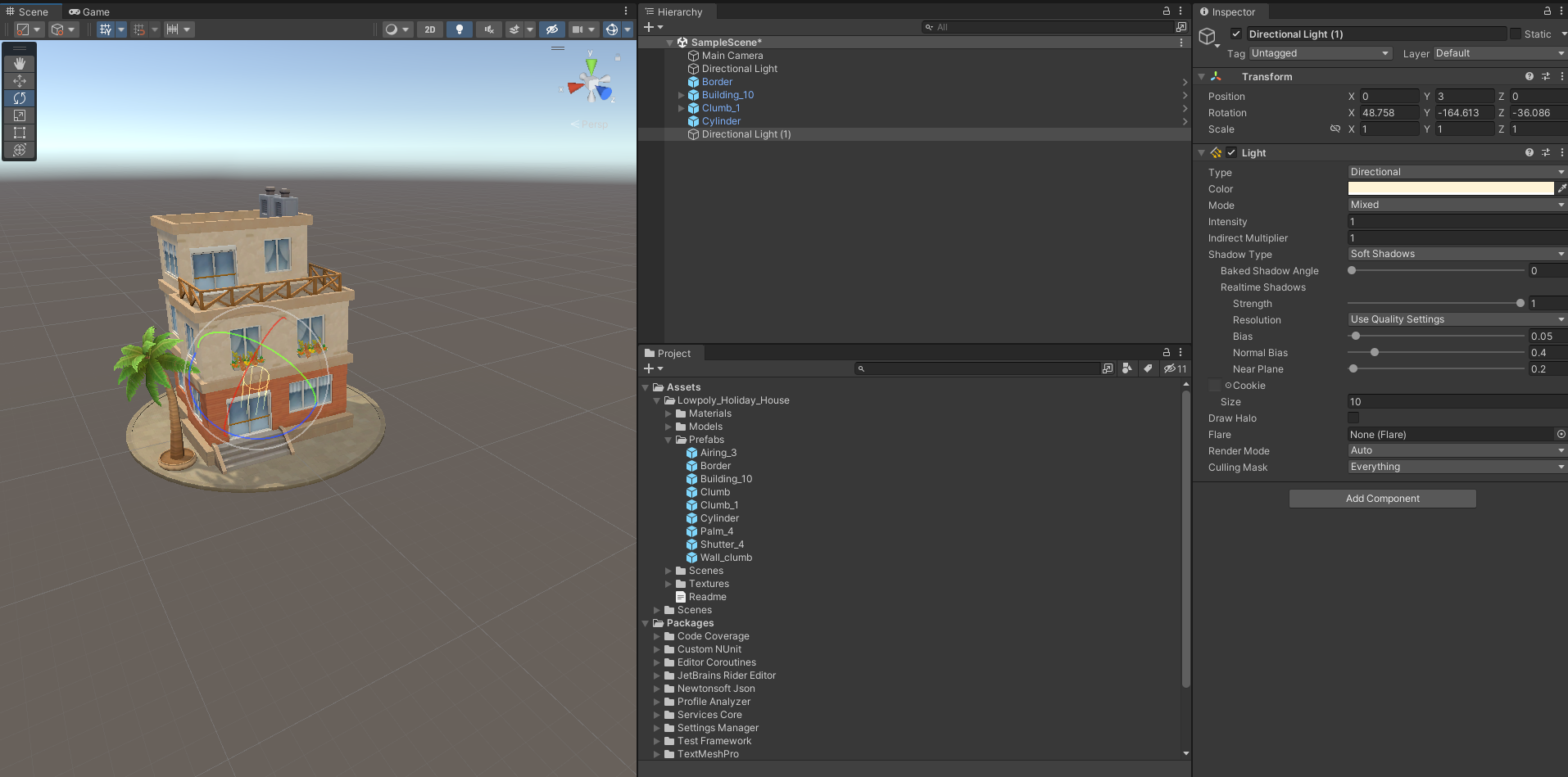Select the Move tool
This screenshot has width=1568, height=777.
20,81
